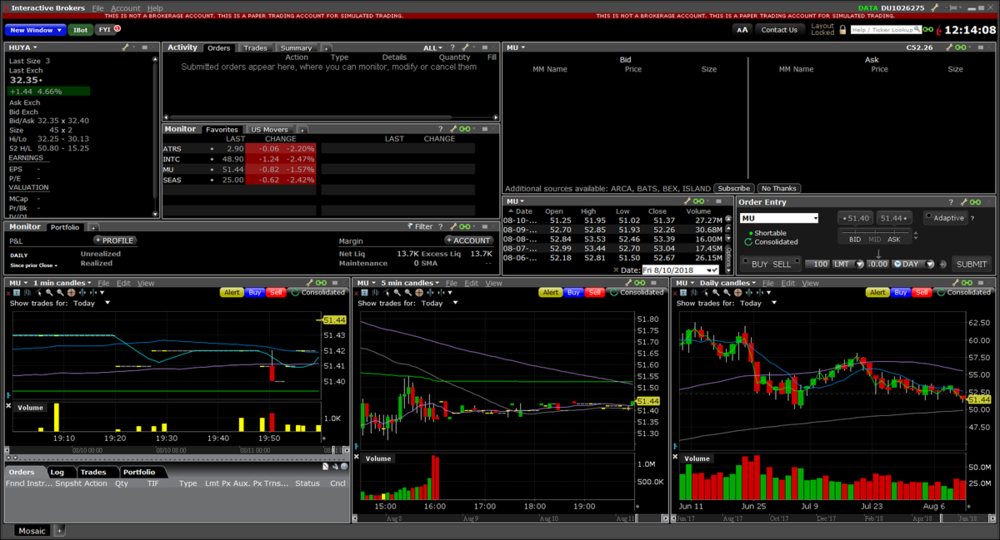Select the BUY radio option in Order Entry
Image resolution: width=1000 pixels, height=540 pixels.
pyautogui.click(x=745, y=261)
